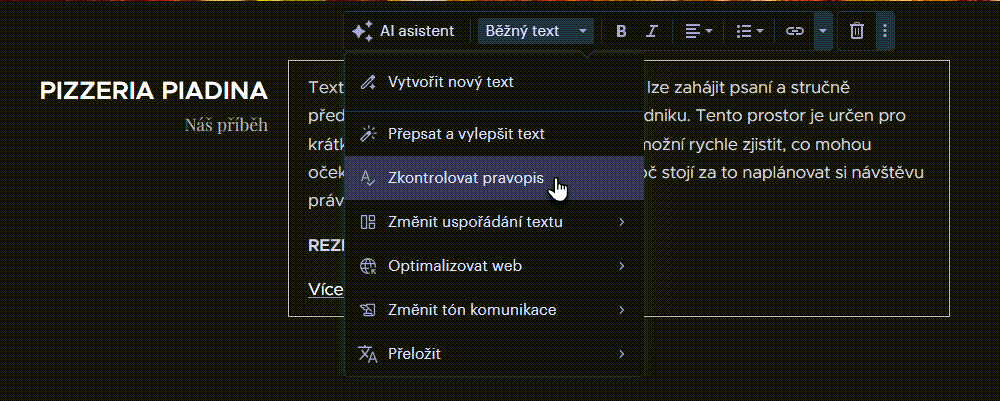Viewport: 1000px width, 401px height.
Task: Open the Běžný text style dropdown
Action: click(535, 31)
